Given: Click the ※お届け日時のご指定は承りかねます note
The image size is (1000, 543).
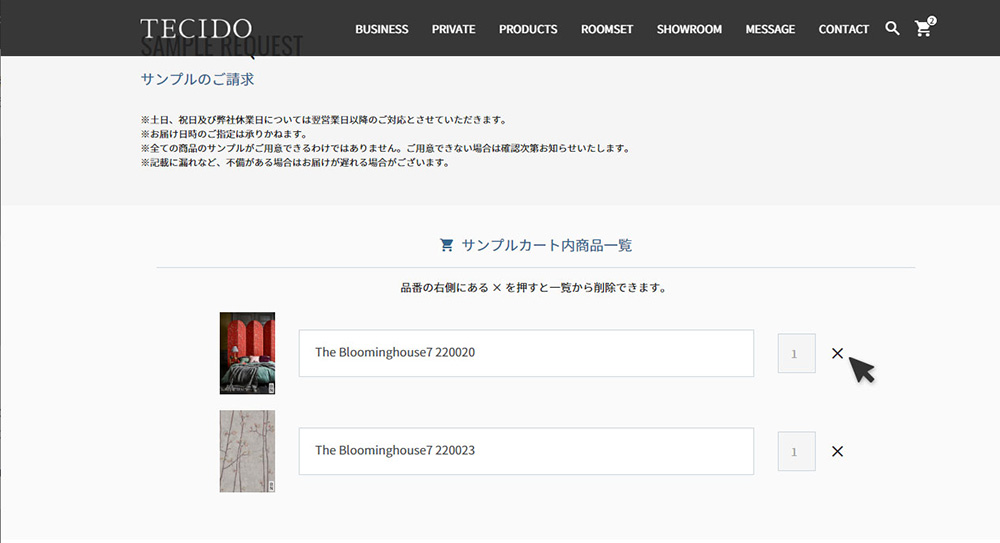Looking at the screenshot, I should (224, 134).
